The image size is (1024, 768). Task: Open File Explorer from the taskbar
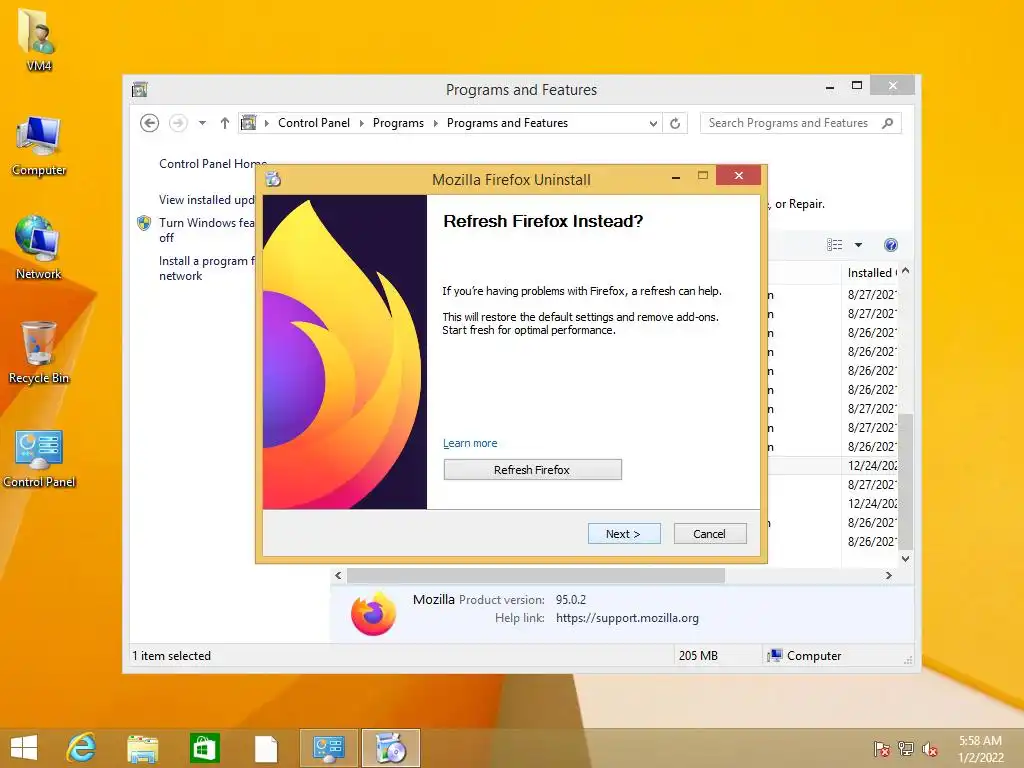(x=142, y=748)
